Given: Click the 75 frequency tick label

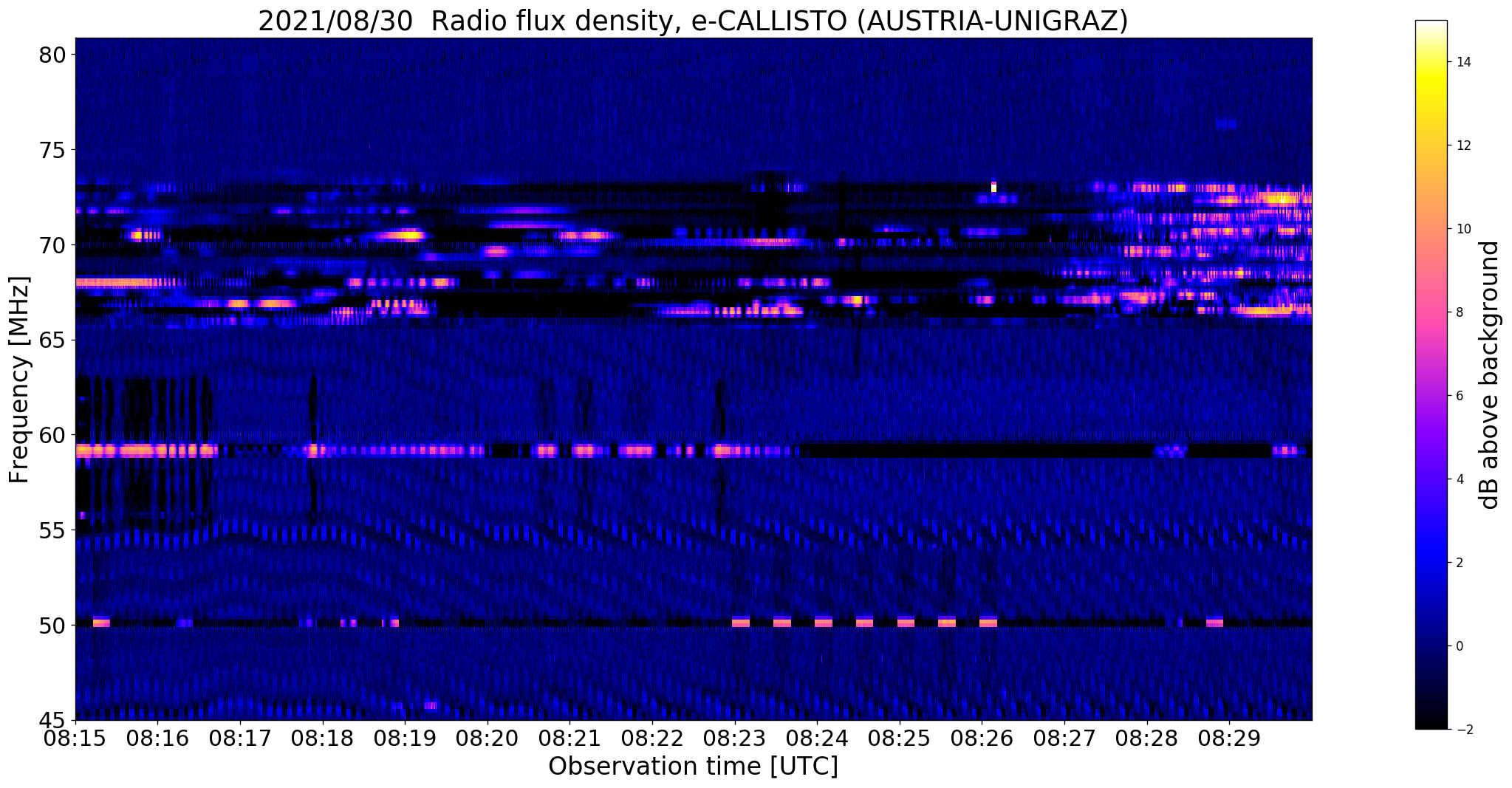Looking at the screenshot, I should click(54, 151).
